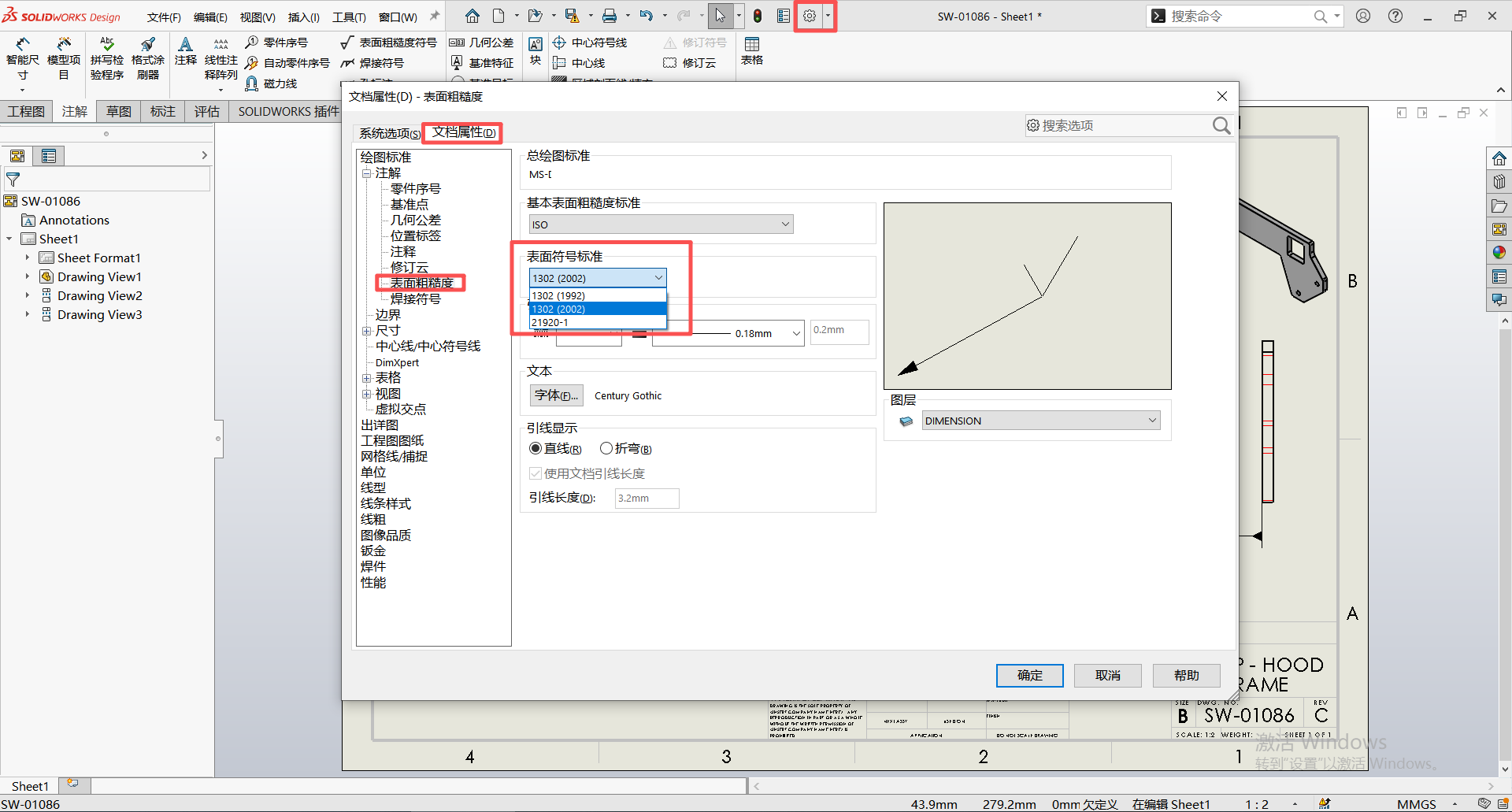This screenshot has width=1512, height=812.
Task: Open the File Explorer folder pane
Action: [x=1499, y=206]
